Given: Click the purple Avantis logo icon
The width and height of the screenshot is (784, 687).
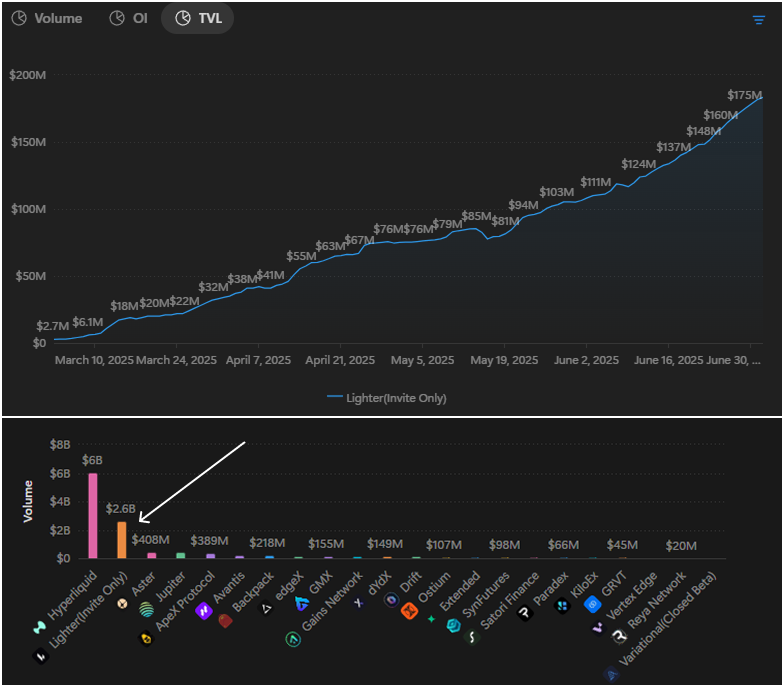Looking at the screenshot, I should 204,610.
